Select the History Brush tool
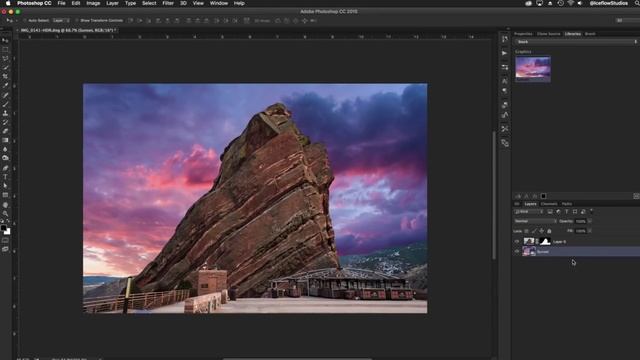Screen dimensions: 640x360 coord(5,122)
